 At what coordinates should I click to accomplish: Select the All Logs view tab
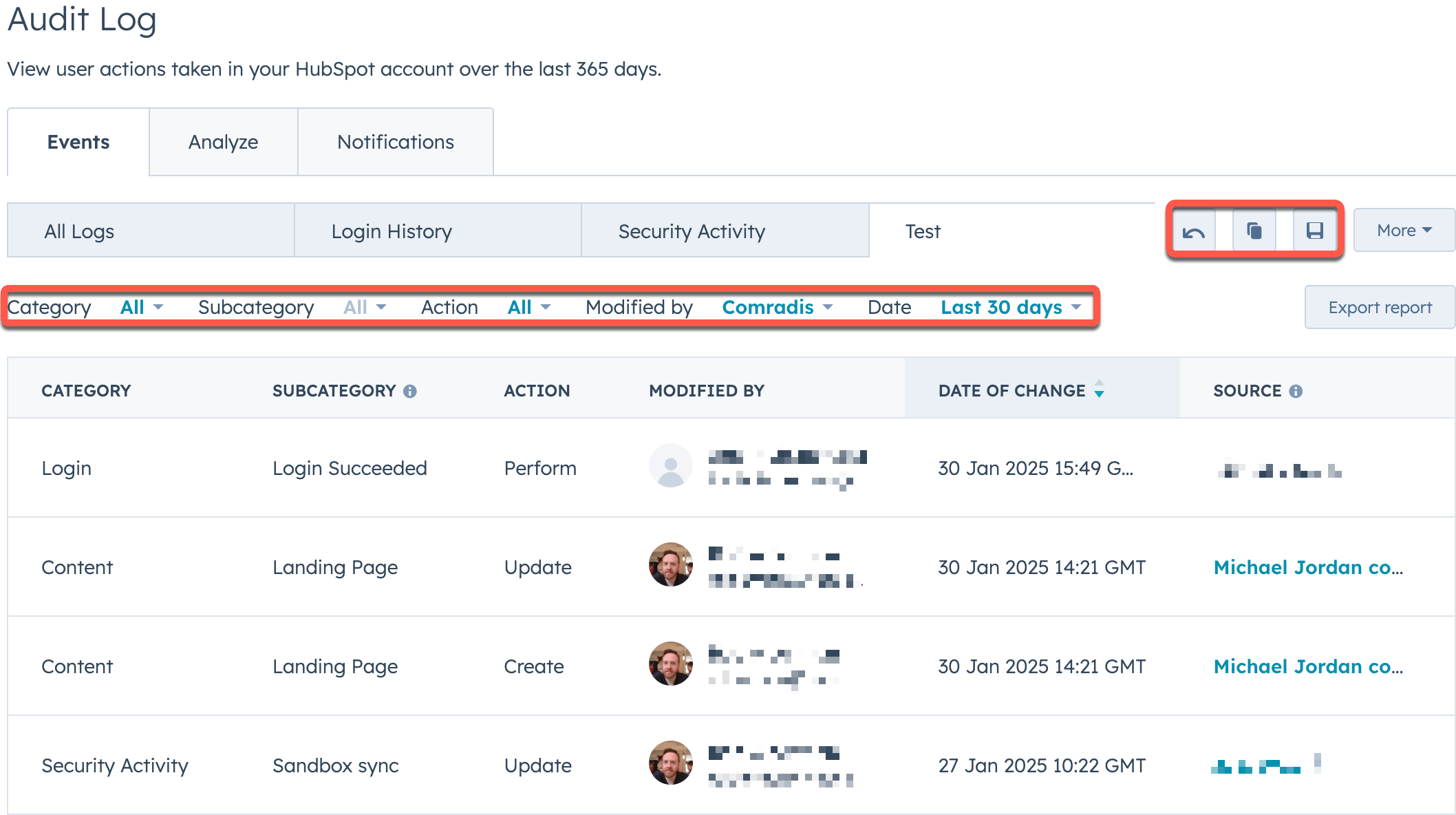point(151,231)
